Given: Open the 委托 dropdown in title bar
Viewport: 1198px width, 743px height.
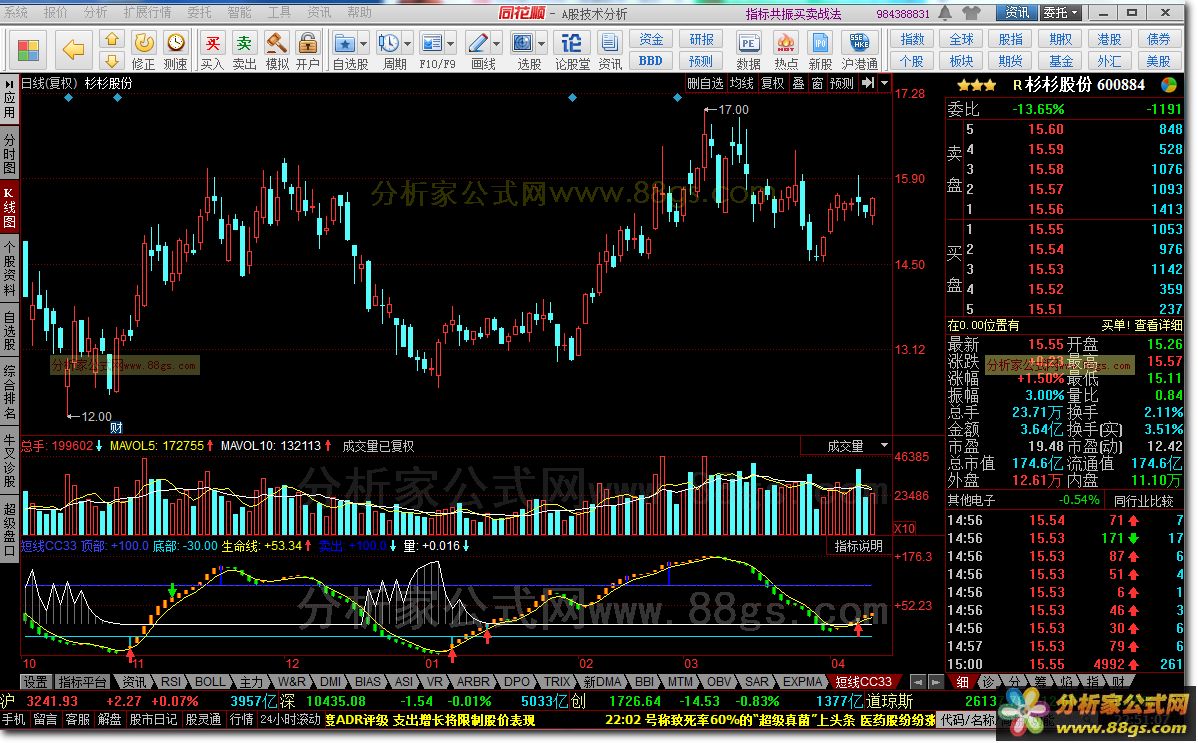Looking at the screenshot, I should point(1061,13).
